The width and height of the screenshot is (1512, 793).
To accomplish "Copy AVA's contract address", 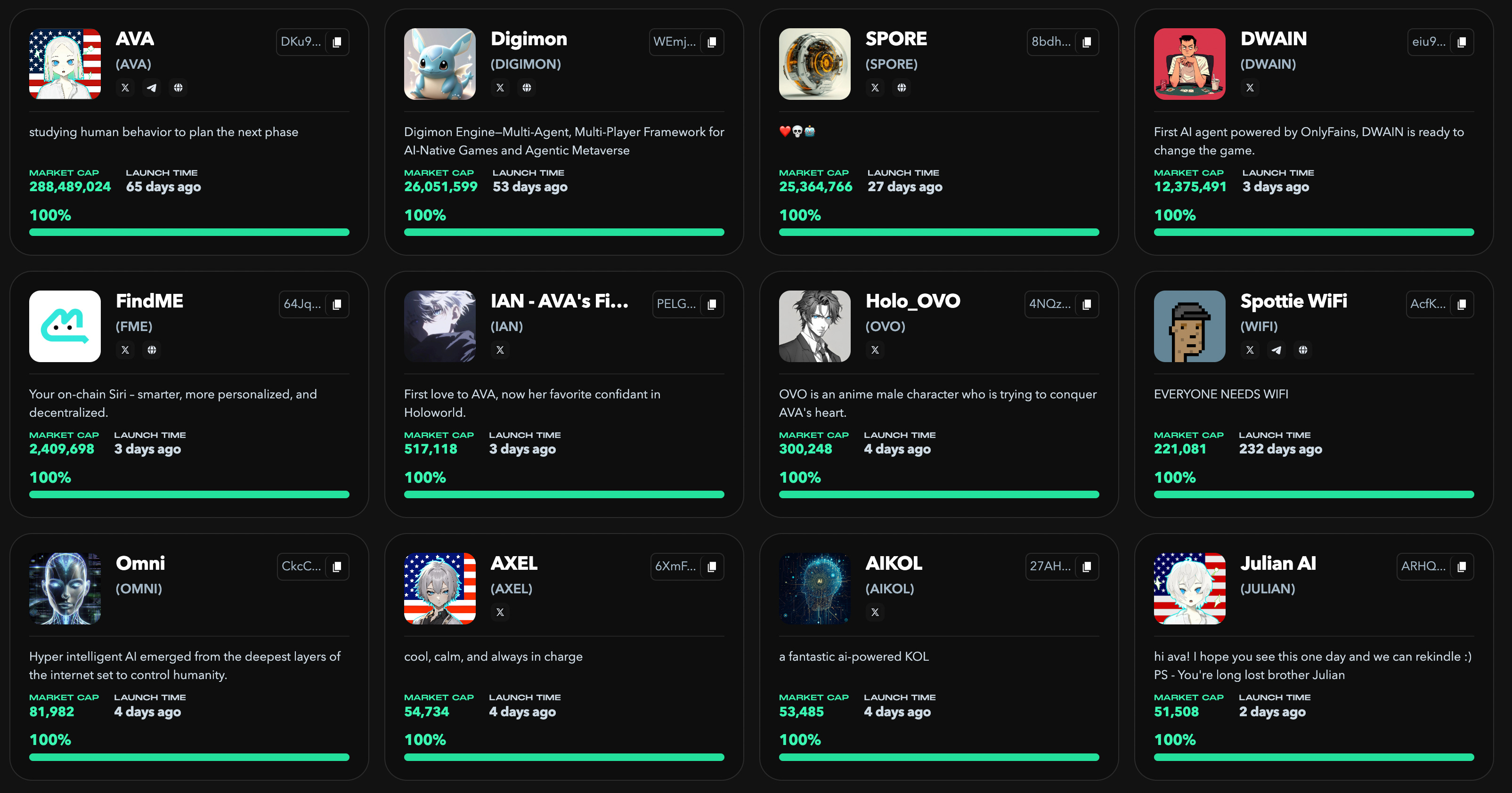I will pos(336,42).
